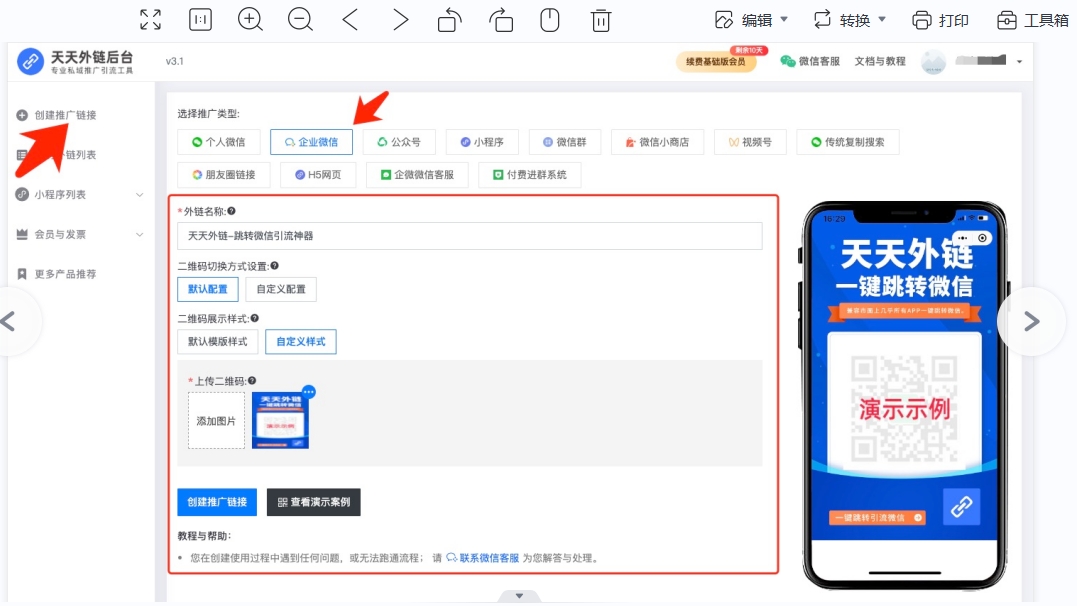Open the 转换 dropdown menu
This screenshot has width=1077, height=606.
(850, 20)
